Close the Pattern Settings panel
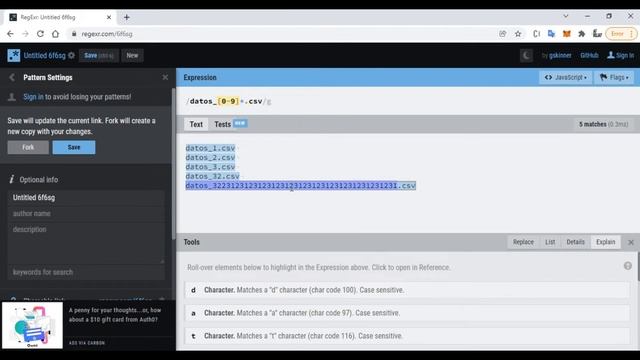 (165, 77)
